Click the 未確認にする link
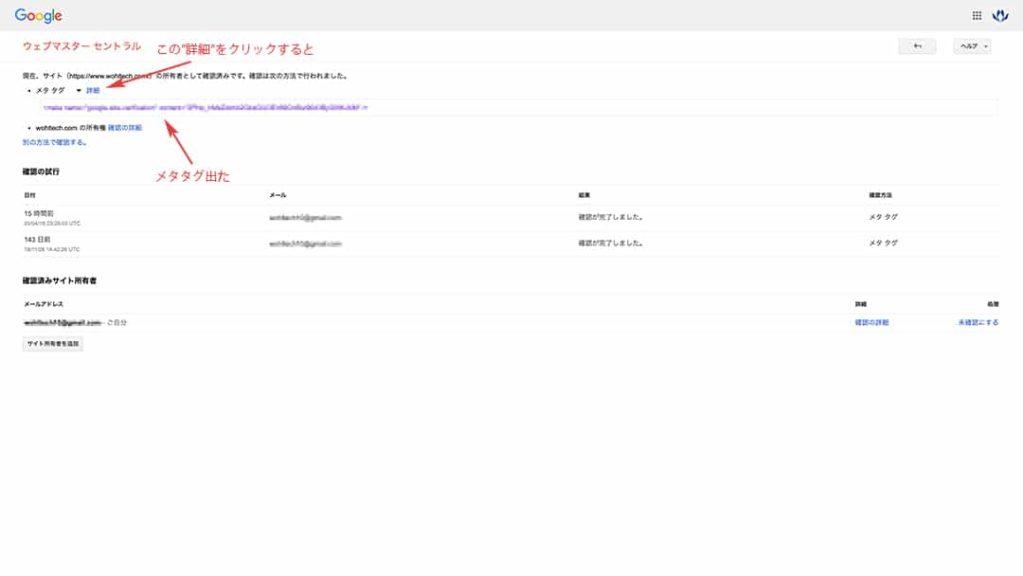1023x576 pixels. [978, 322]
